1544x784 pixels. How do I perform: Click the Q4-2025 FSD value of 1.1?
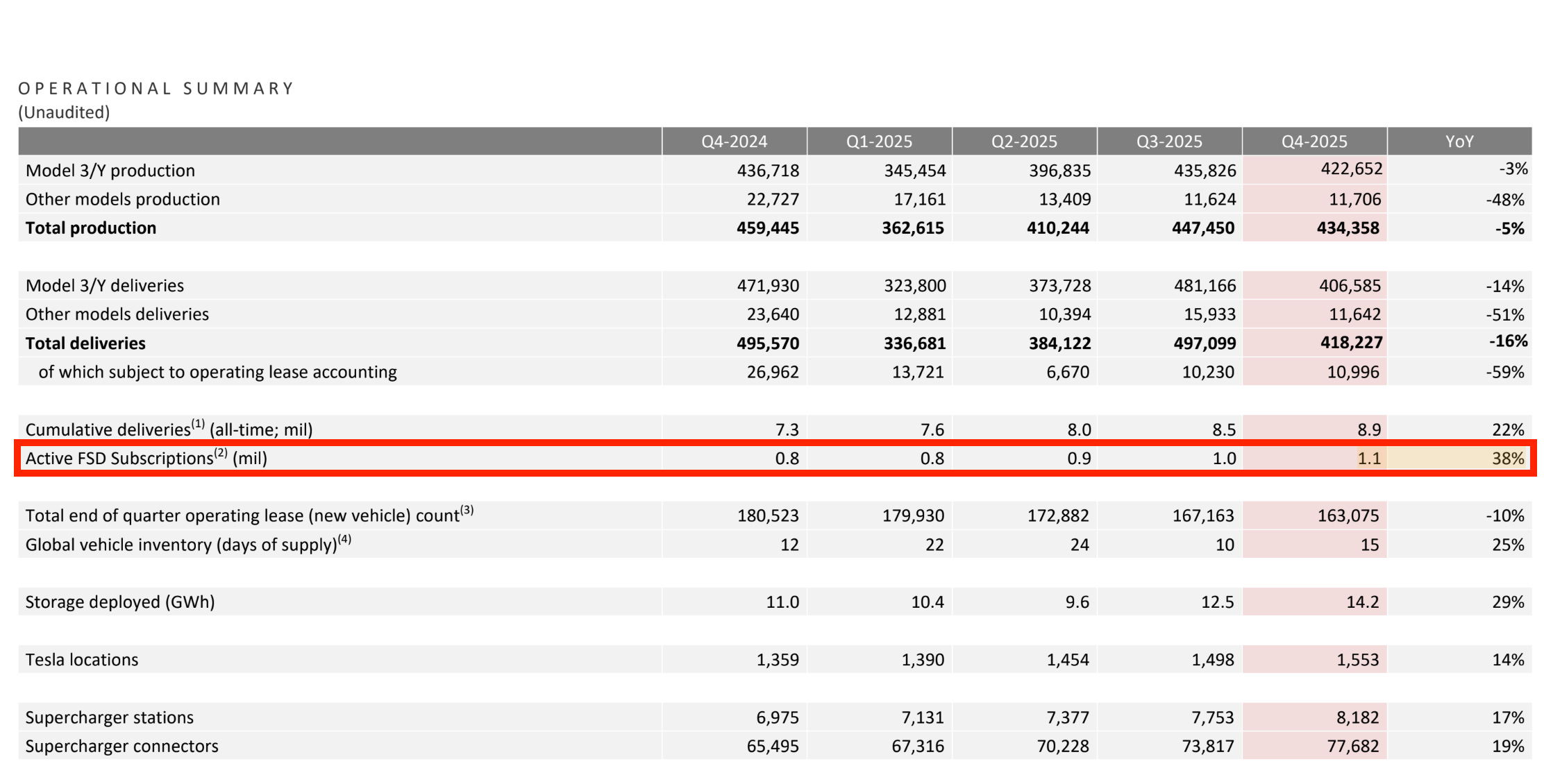pyautogui.click(x=1369, y=458)
